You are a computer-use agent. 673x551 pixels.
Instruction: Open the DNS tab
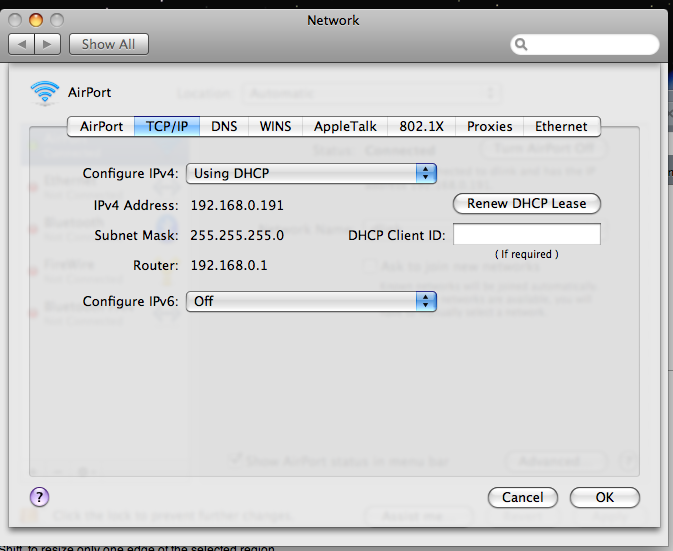pos(224,126)
